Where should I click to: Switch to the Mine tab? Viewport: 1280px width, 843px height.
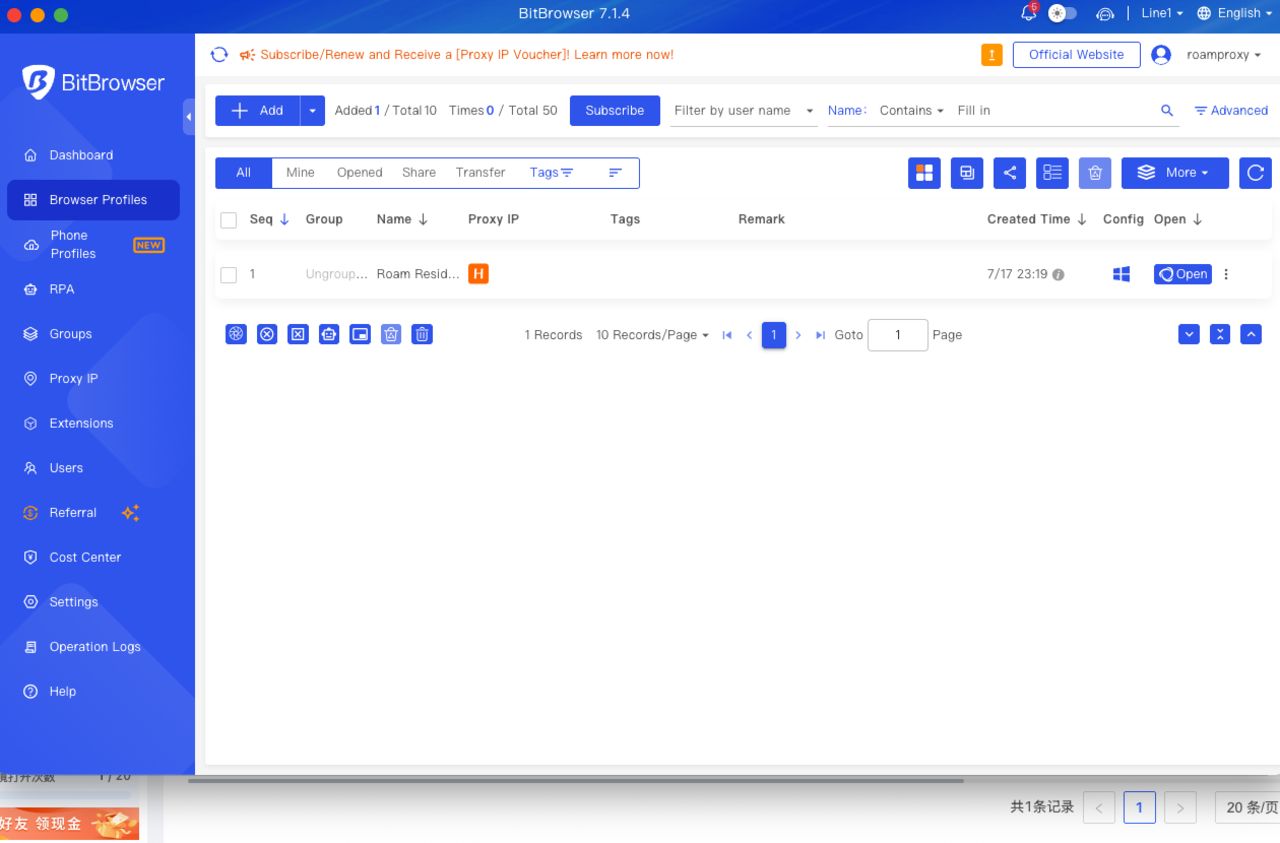300,173
